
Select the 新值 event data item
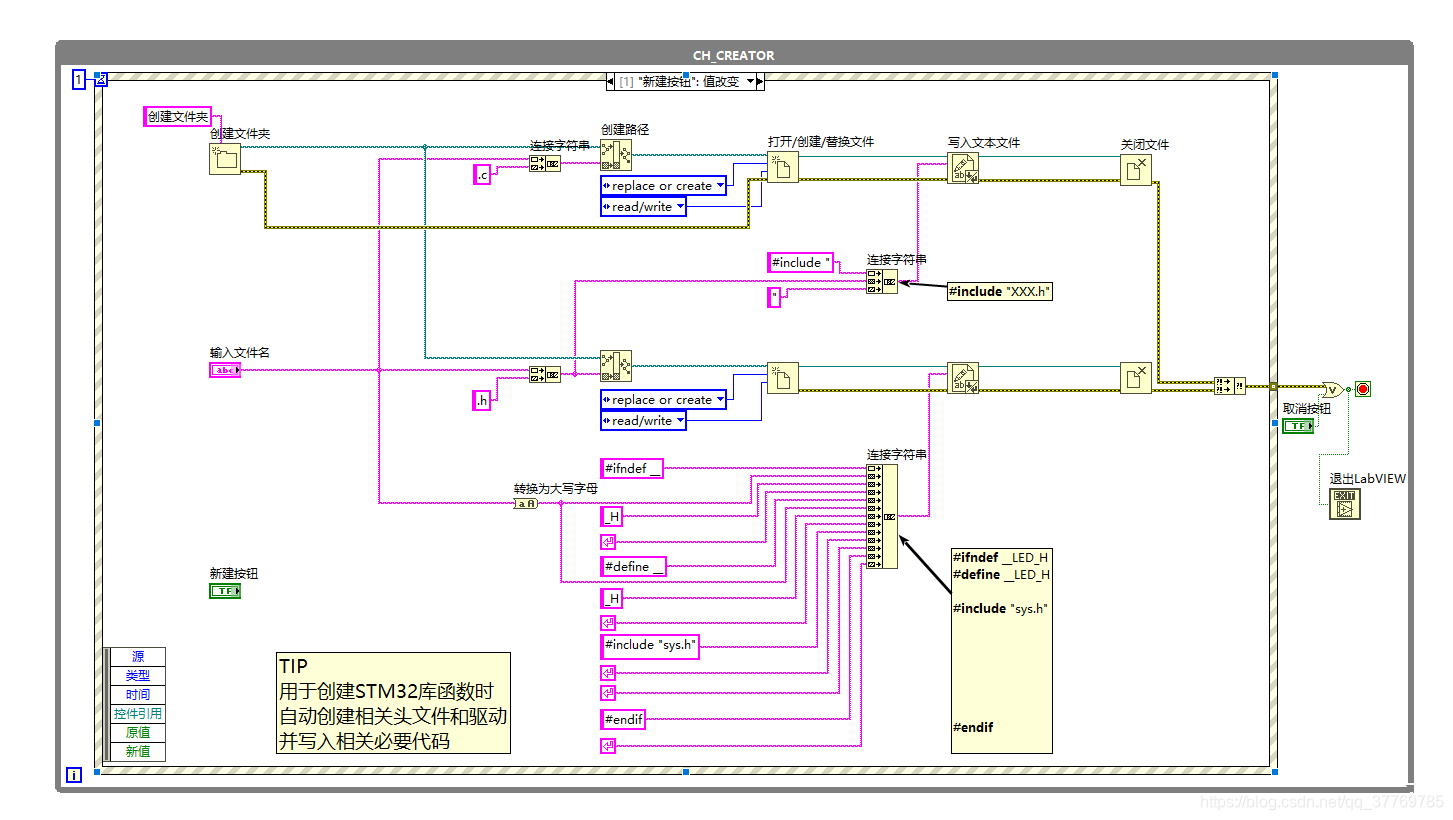tap(138, 752)
